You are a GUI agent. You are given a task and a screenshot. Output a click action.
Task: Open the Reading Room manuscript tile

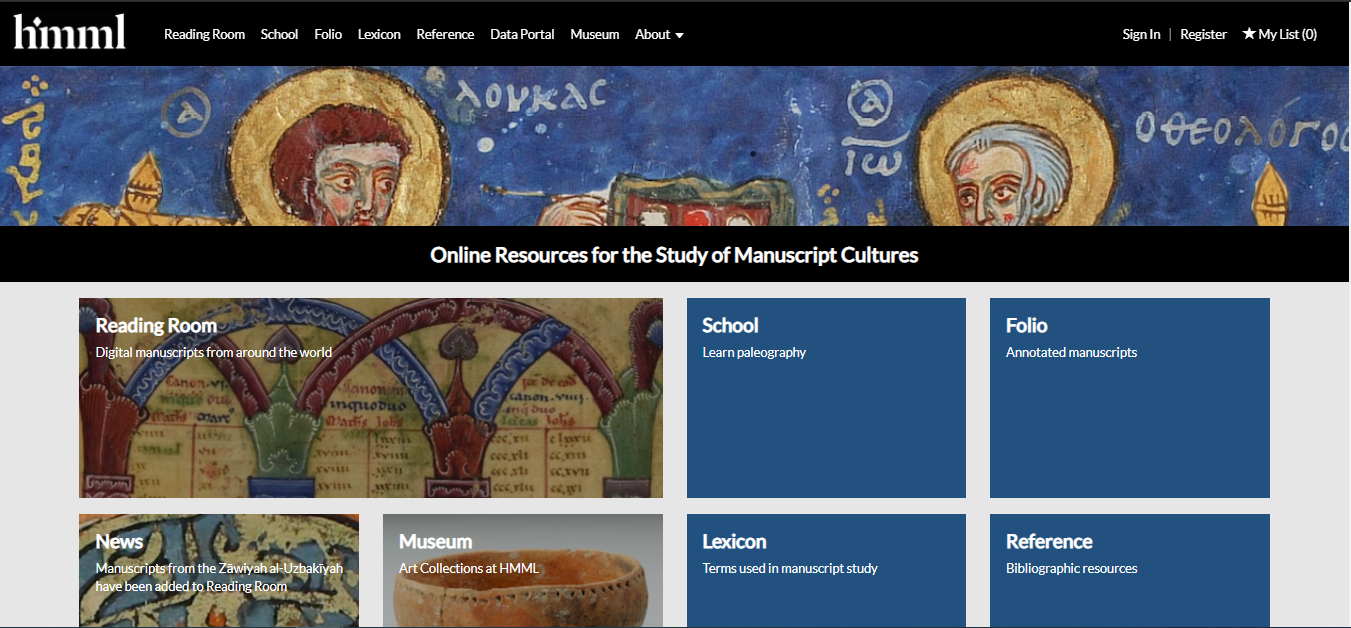pyautogui.click(x=371, y=398)
